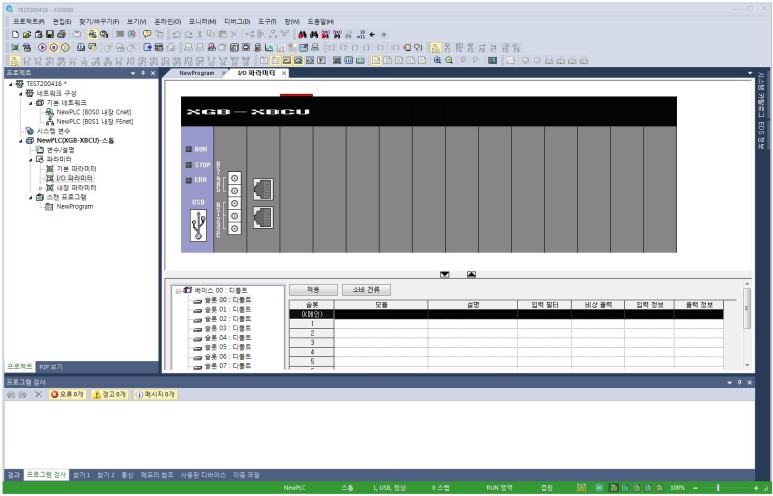Click the pin icon on project panel
The width and height of the screenshot is (773, 496).
[143, 73]
